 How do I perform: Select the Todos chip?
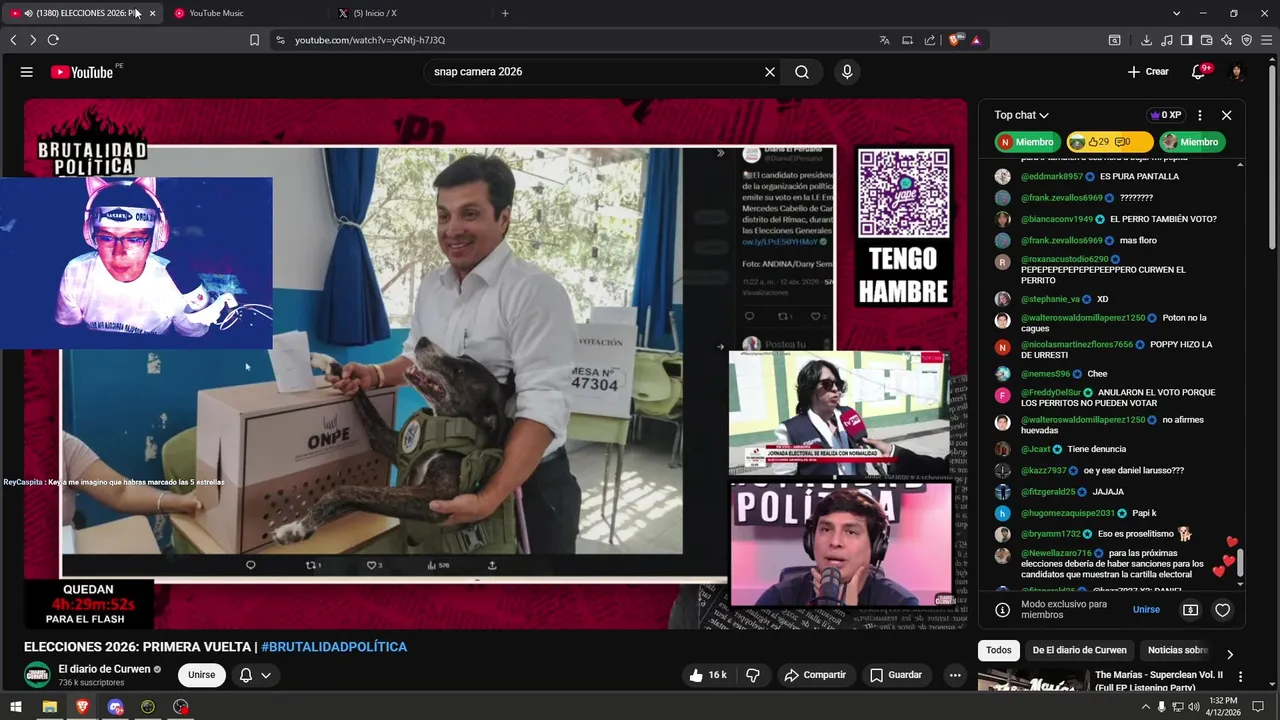pyautogui.click(x=998, y=650)
